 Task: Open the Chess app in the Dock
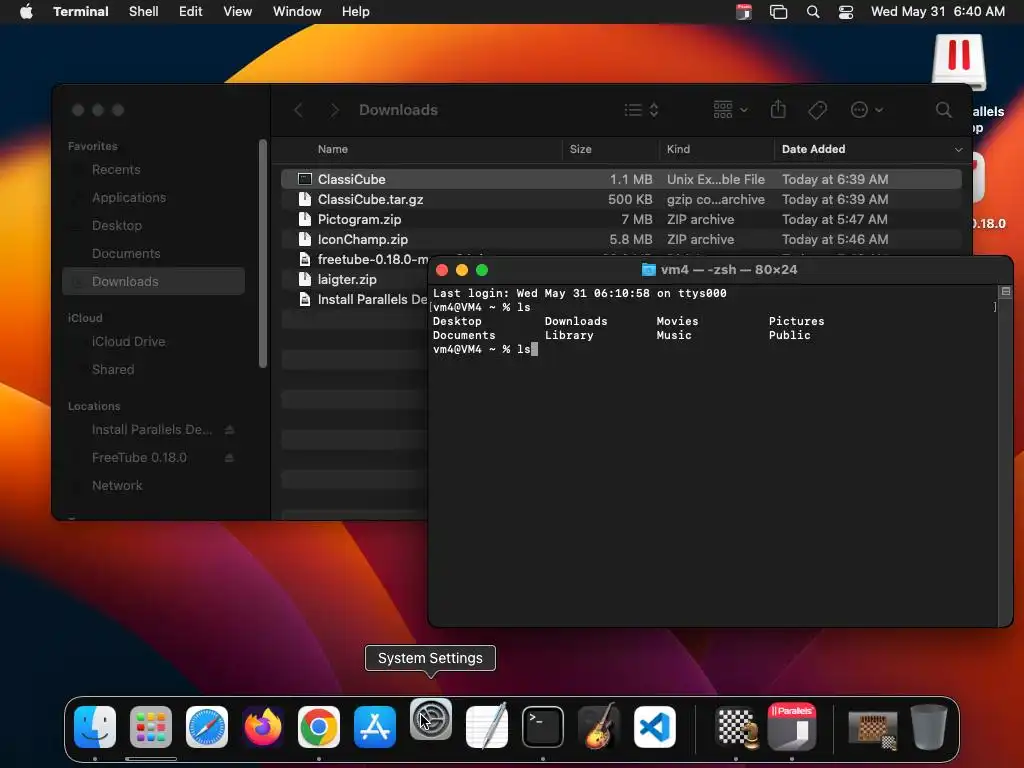coord(737,726)
